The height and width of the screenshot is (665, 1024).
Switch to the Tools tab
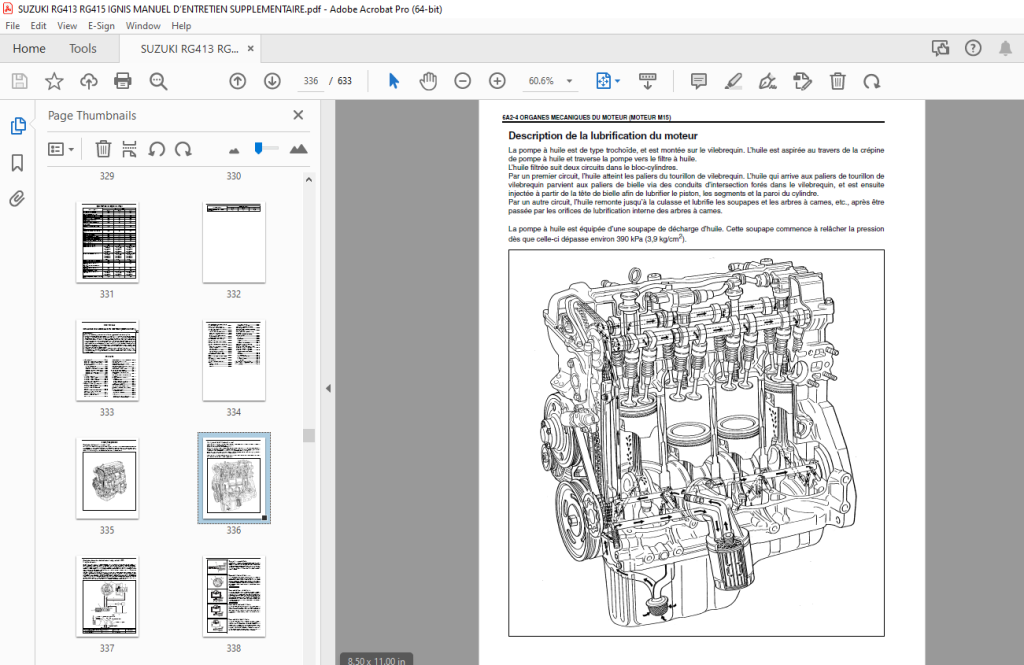pos(83,48)
